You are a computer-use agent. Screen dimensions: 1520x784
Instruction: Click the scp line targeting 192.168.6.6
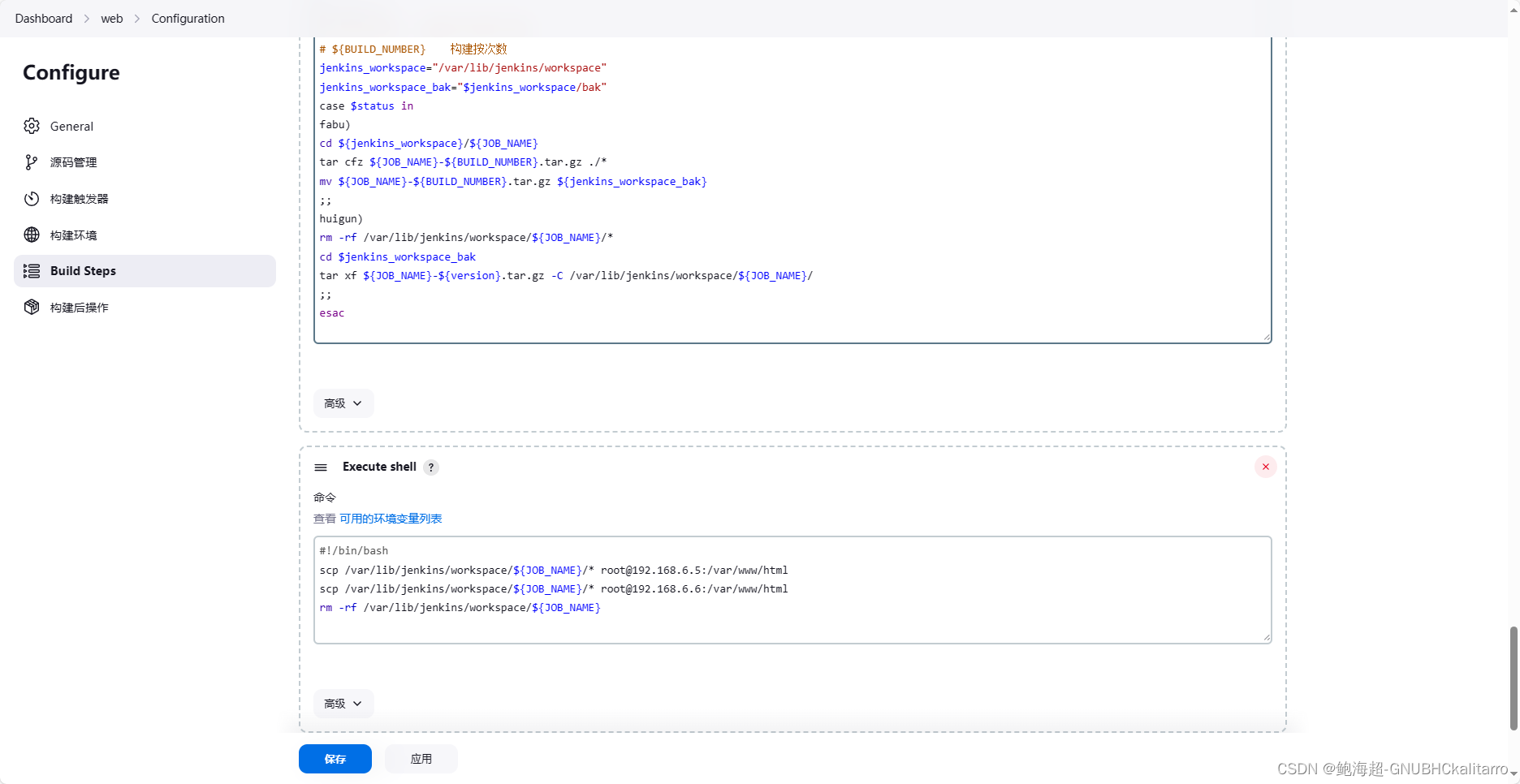(x=554, y=589)
